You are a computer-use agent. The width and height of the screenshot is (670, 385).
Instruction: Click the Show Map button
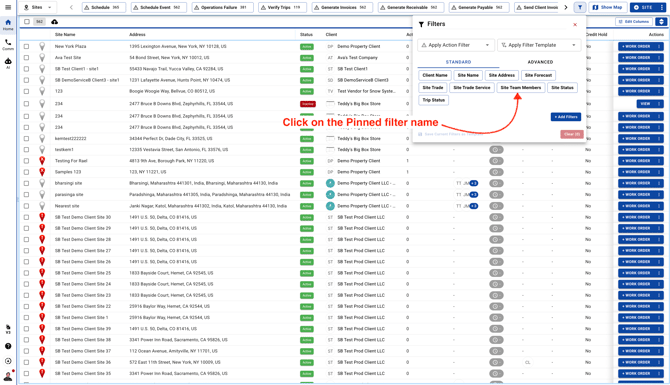pyautogui.click(x=608, y=7)
